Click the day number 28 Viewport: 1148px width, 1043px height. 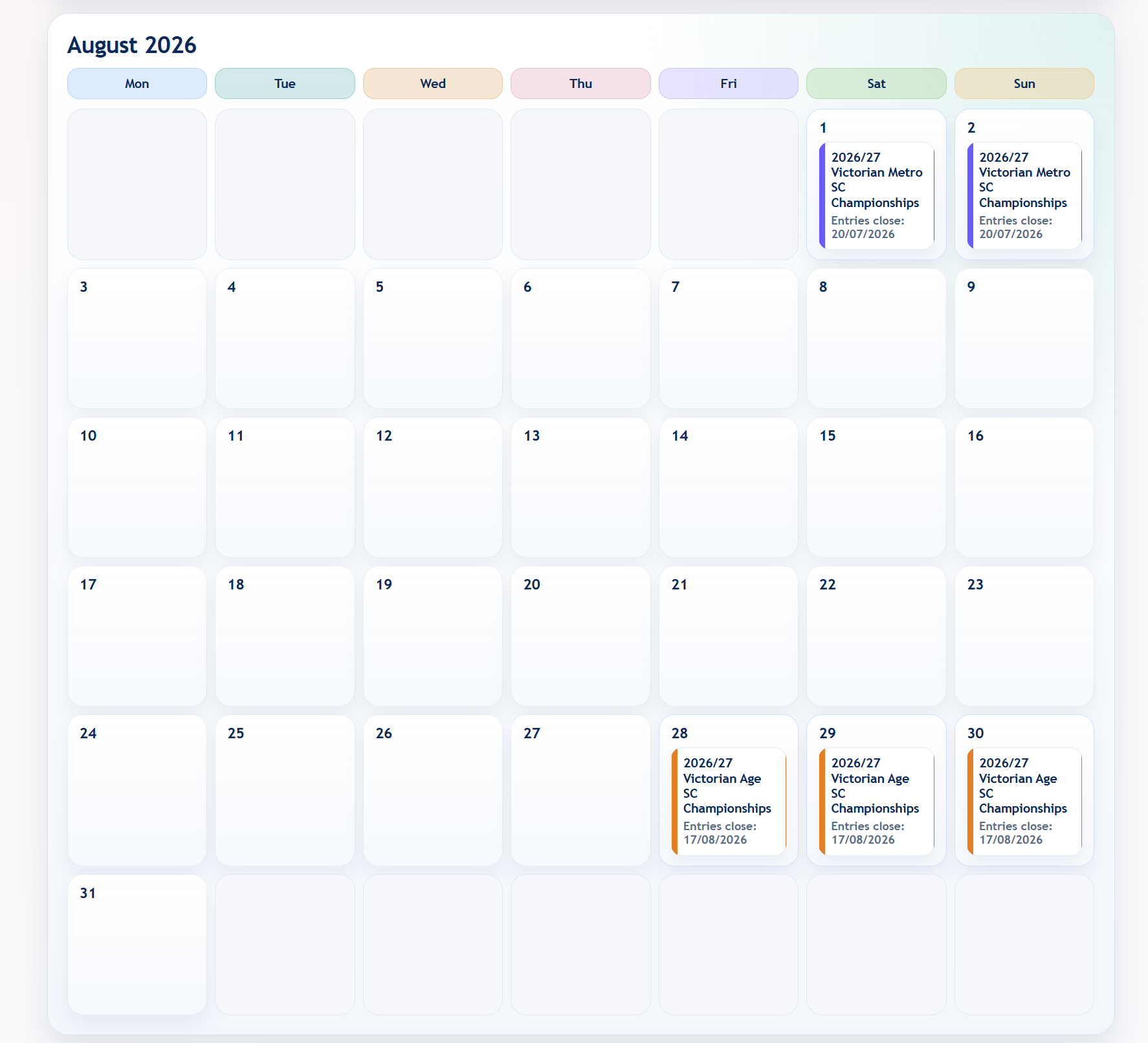point(679,733)
